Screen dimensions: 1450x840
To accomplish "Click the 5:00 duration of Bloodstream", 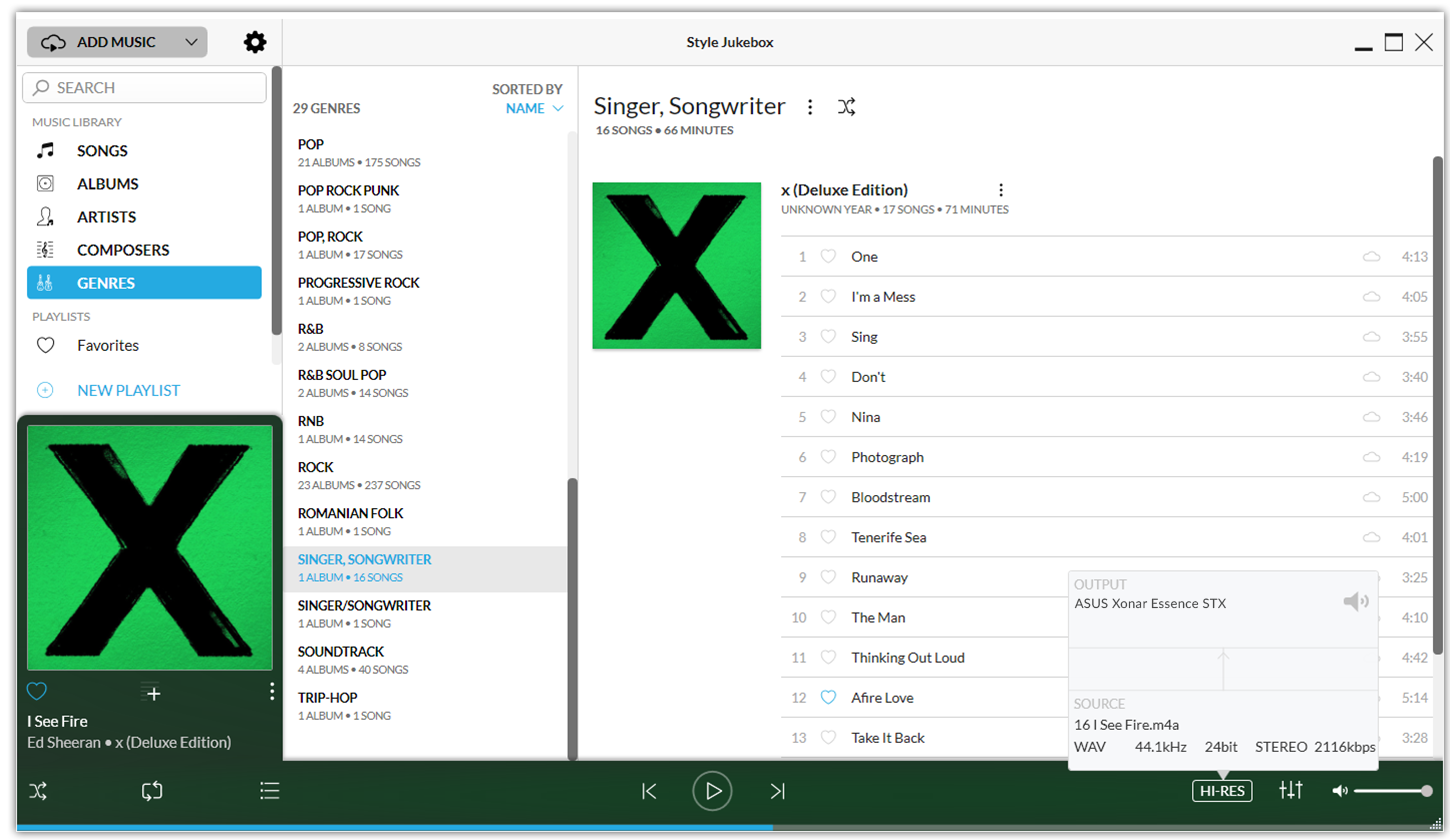I will click(1415, 497).
